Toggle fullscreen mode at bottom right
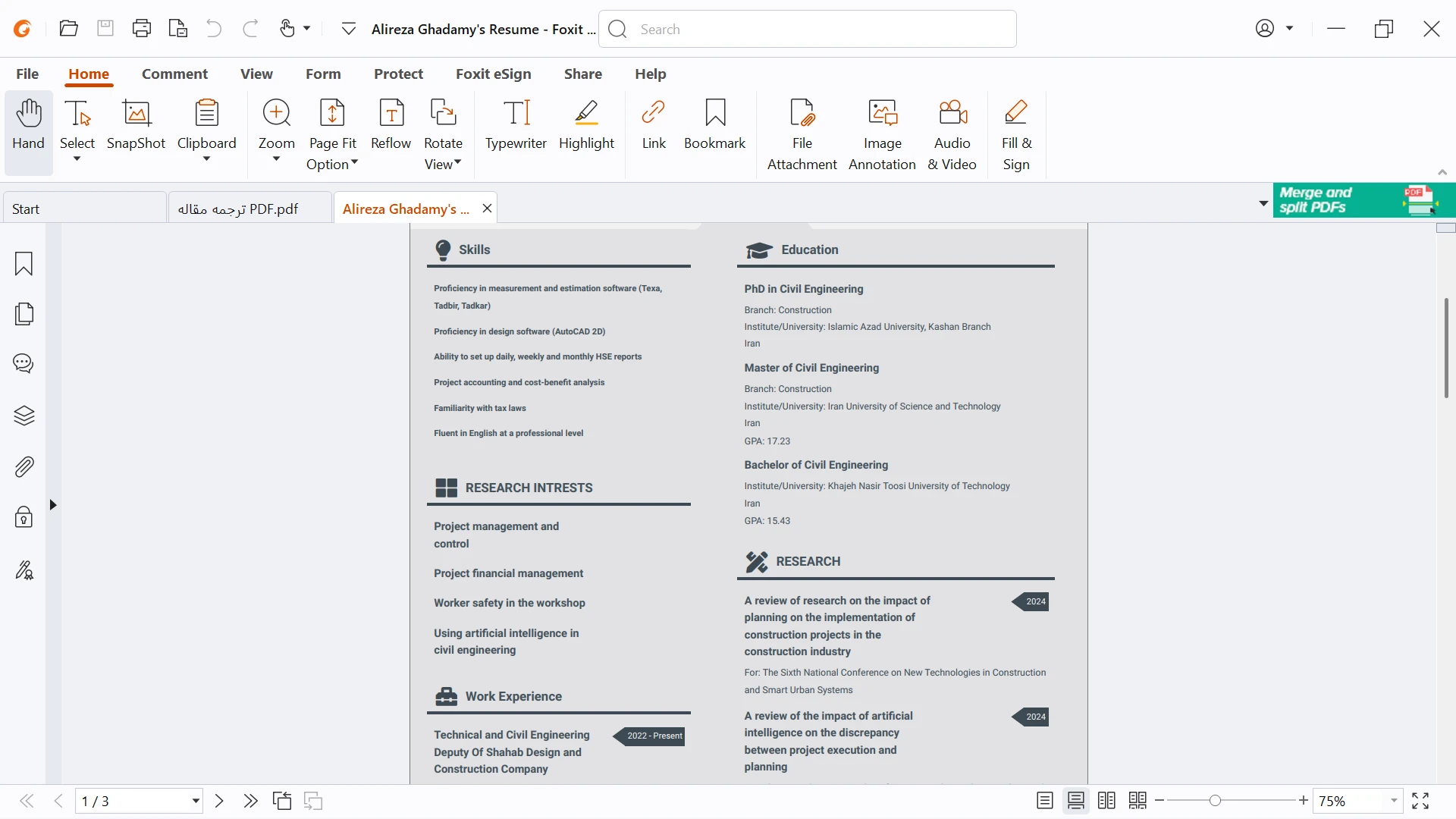 (x=1420, y=801)
